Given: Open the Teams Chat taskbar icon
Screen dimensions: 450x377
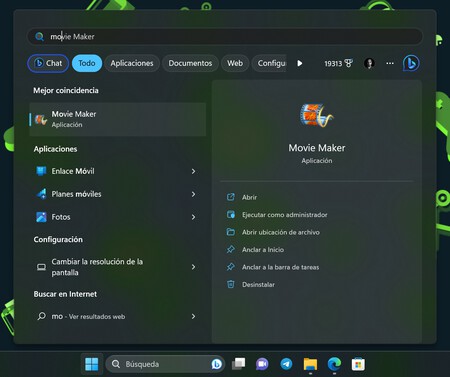Looking at the screenshot, I should 262,364.
